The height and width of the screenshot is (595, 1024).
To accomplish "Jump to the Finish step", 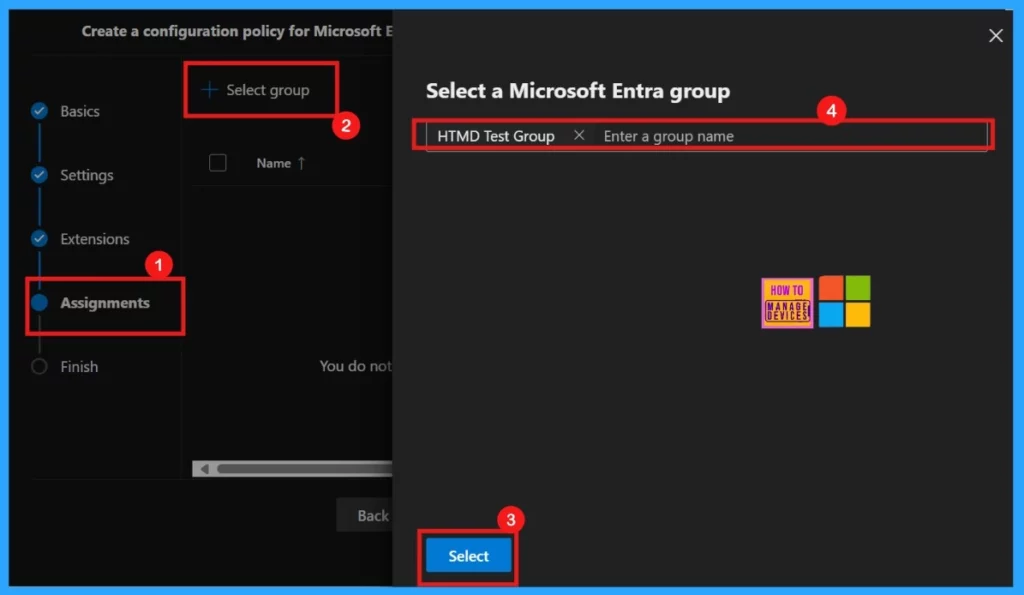I will click(x=79, y=366).
